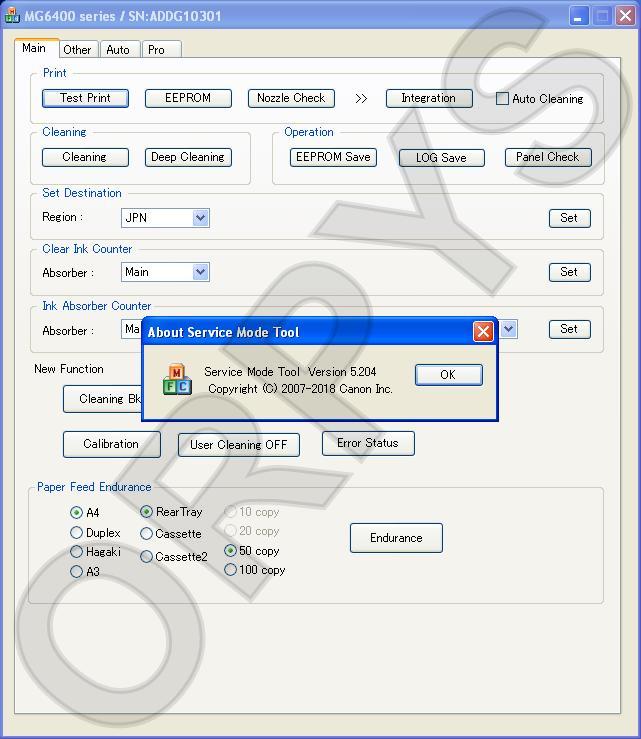Select the Duplex radio button
The image size is (641, 739).
point(76,533)
